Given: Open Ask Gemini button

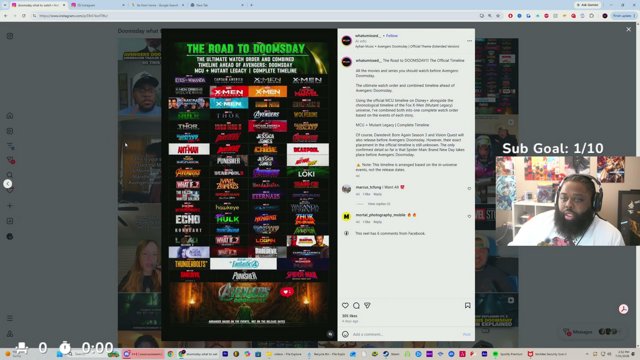Looking at the screenshot, I should (x=588, y=5).
